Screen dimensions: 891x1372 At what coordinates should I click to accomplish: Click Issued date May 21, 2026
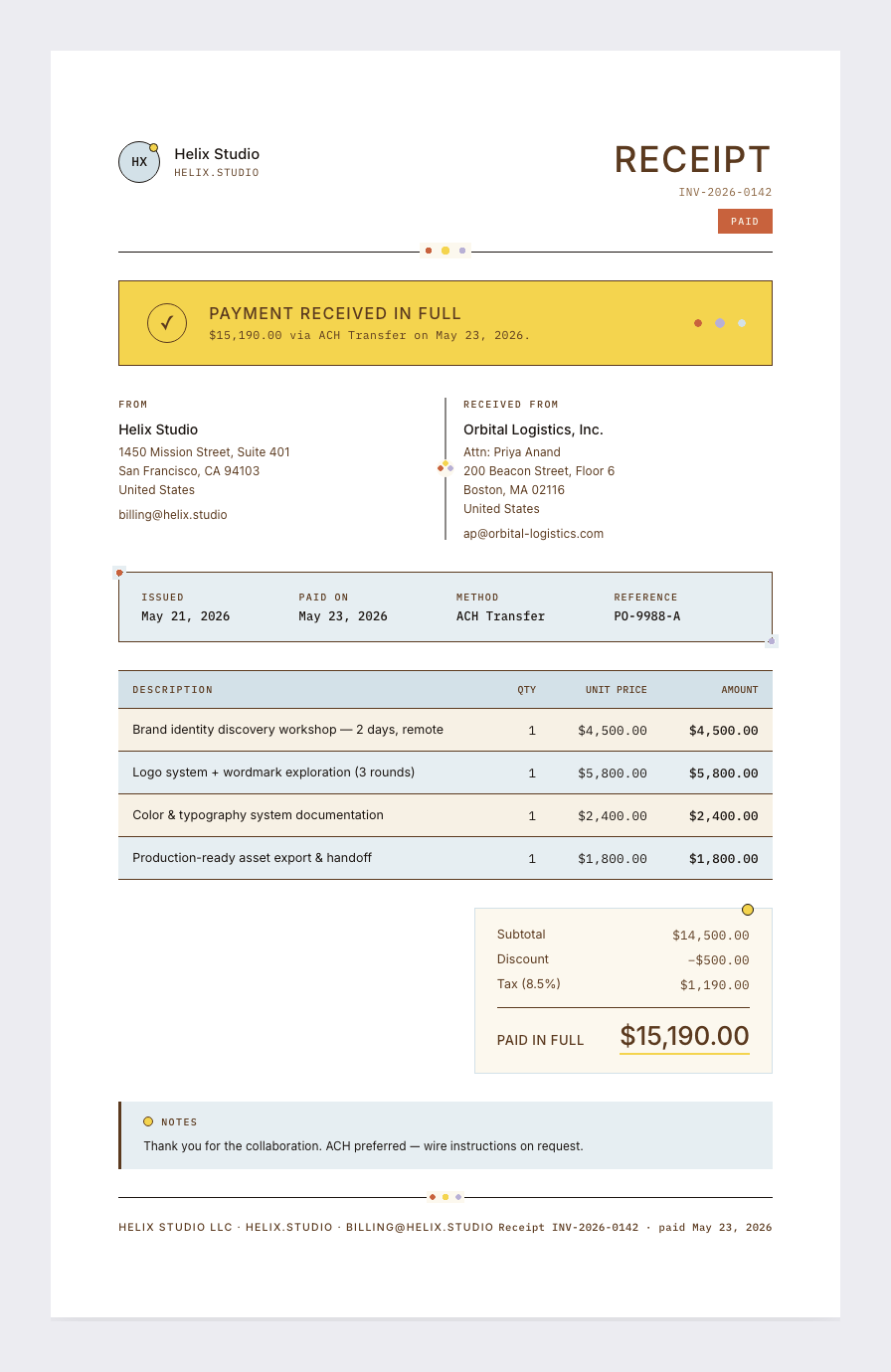tap(186, 616)
